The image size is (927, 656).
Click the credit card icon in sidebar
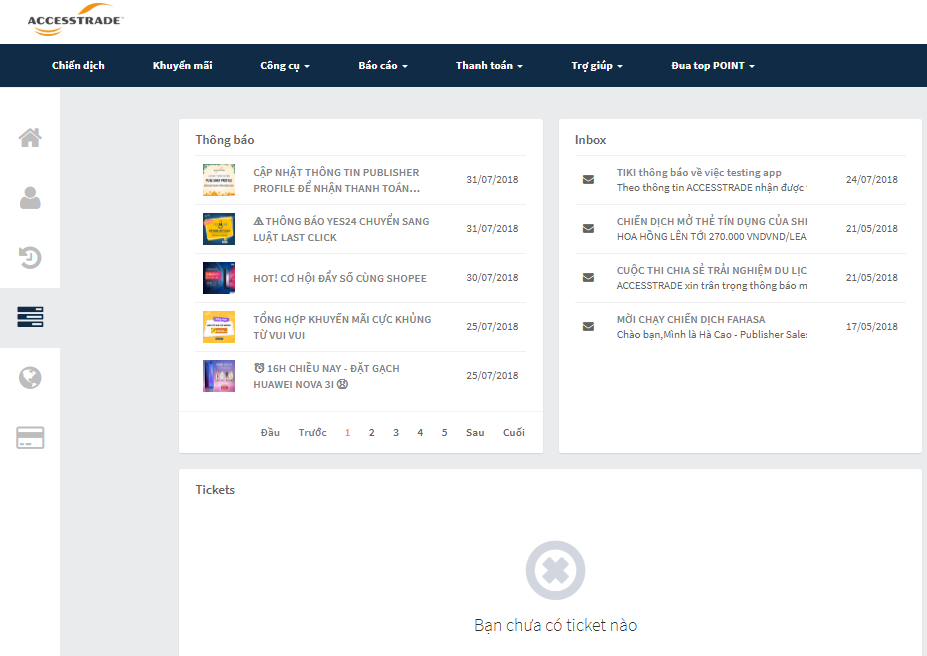(x=30, y=438)
